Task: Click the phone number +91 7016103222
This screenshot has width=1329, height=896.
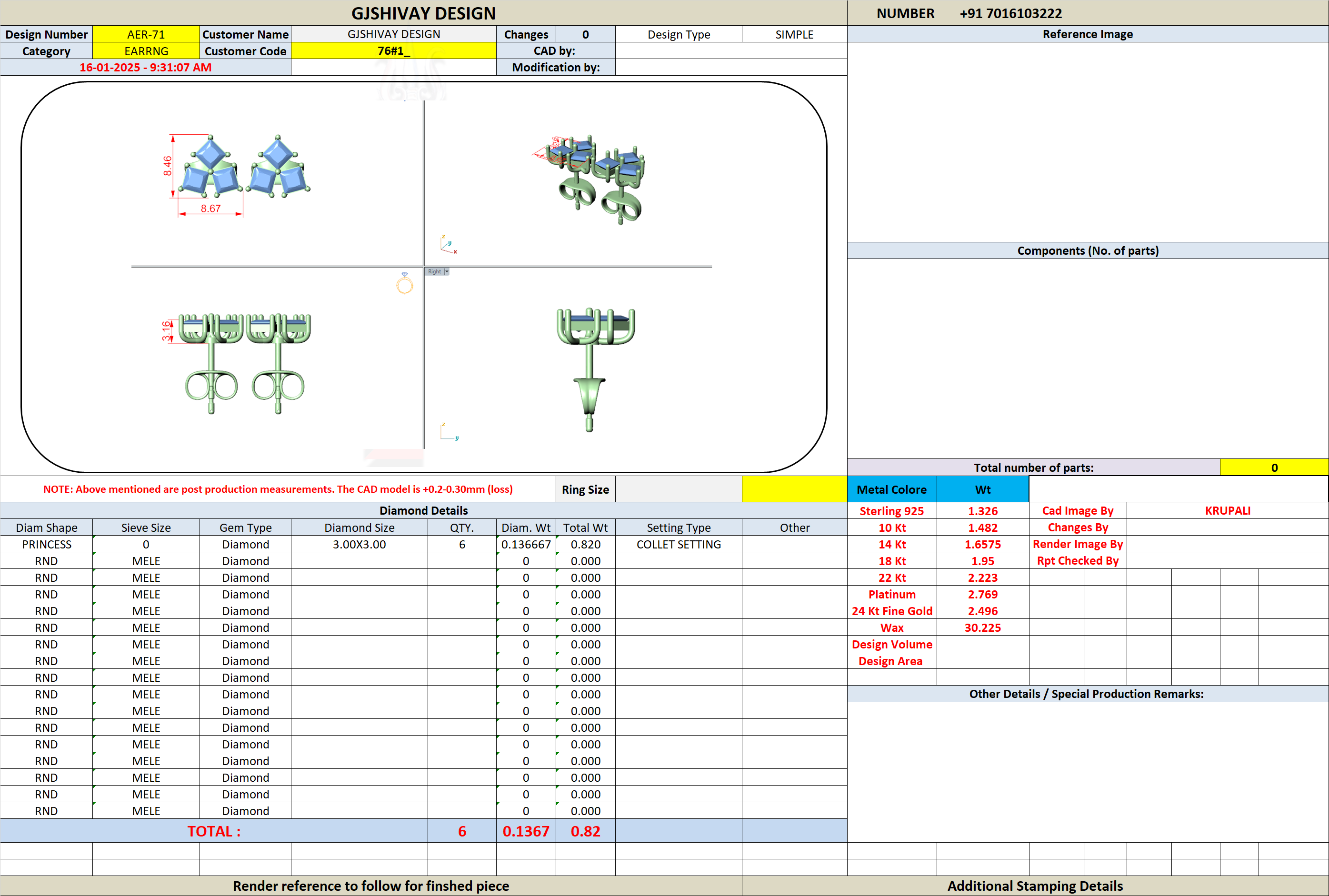Action: click(1011, 13)
